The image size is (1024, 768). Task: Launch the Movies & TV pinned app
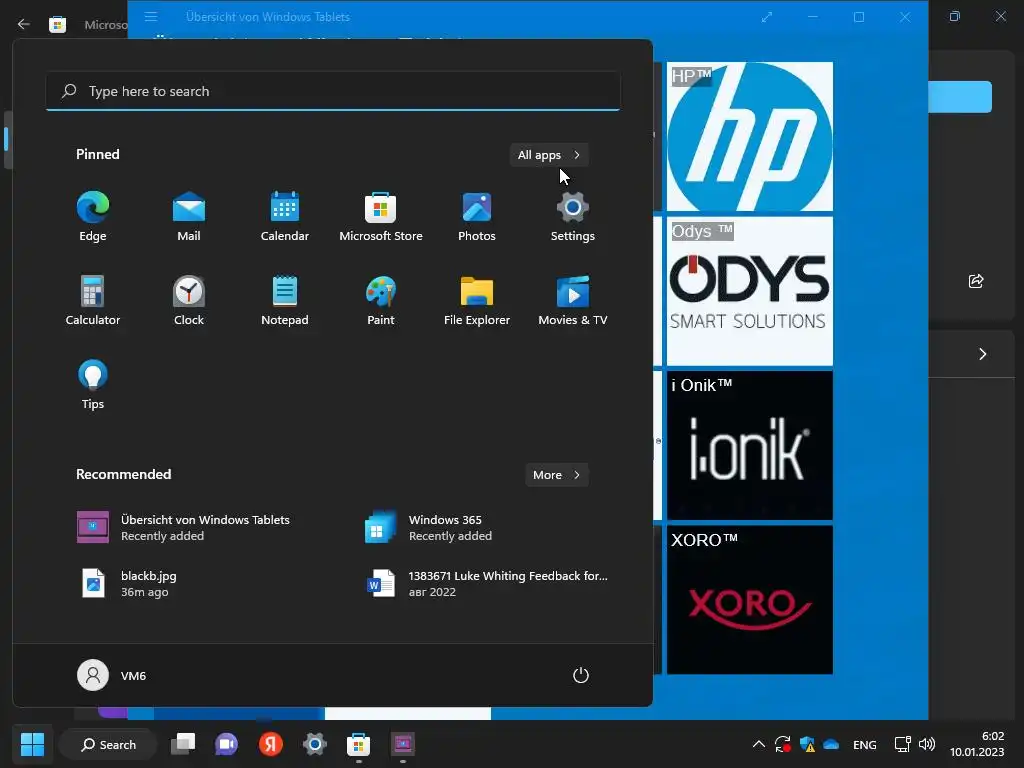click(573, 300)
